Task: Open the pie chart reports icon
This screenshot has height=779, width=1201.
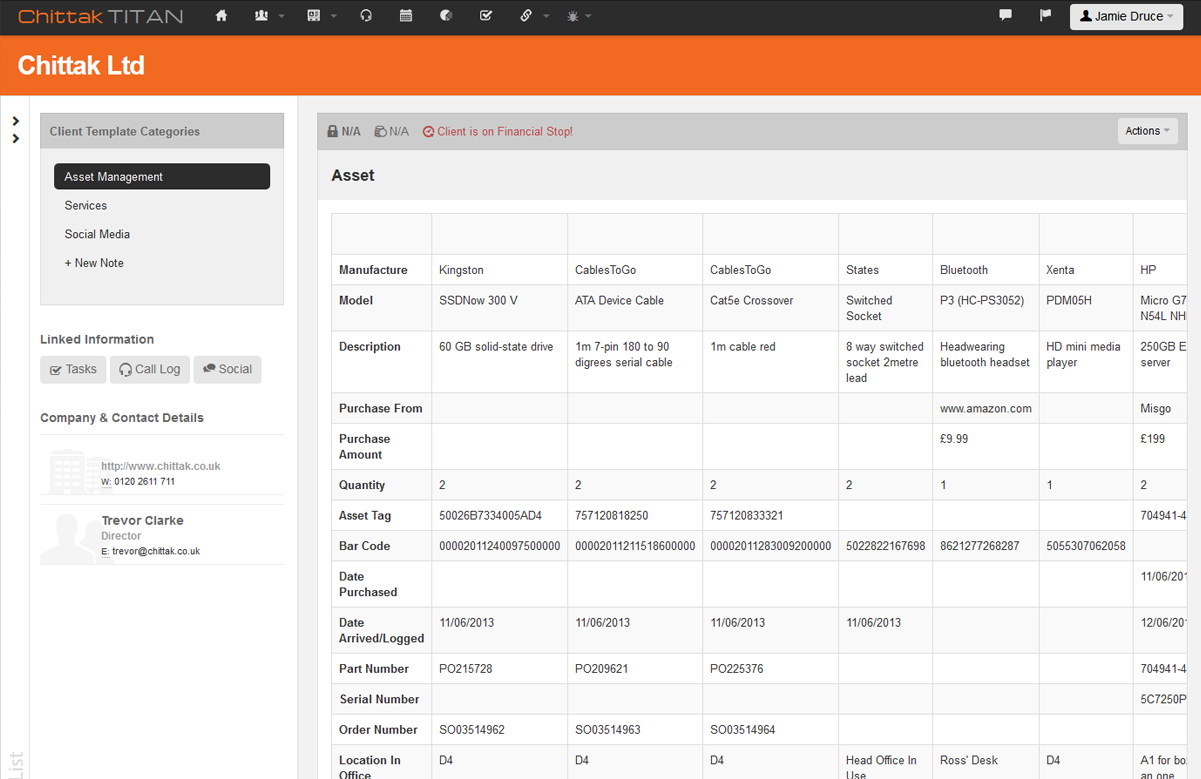Action: pos(446,16)
